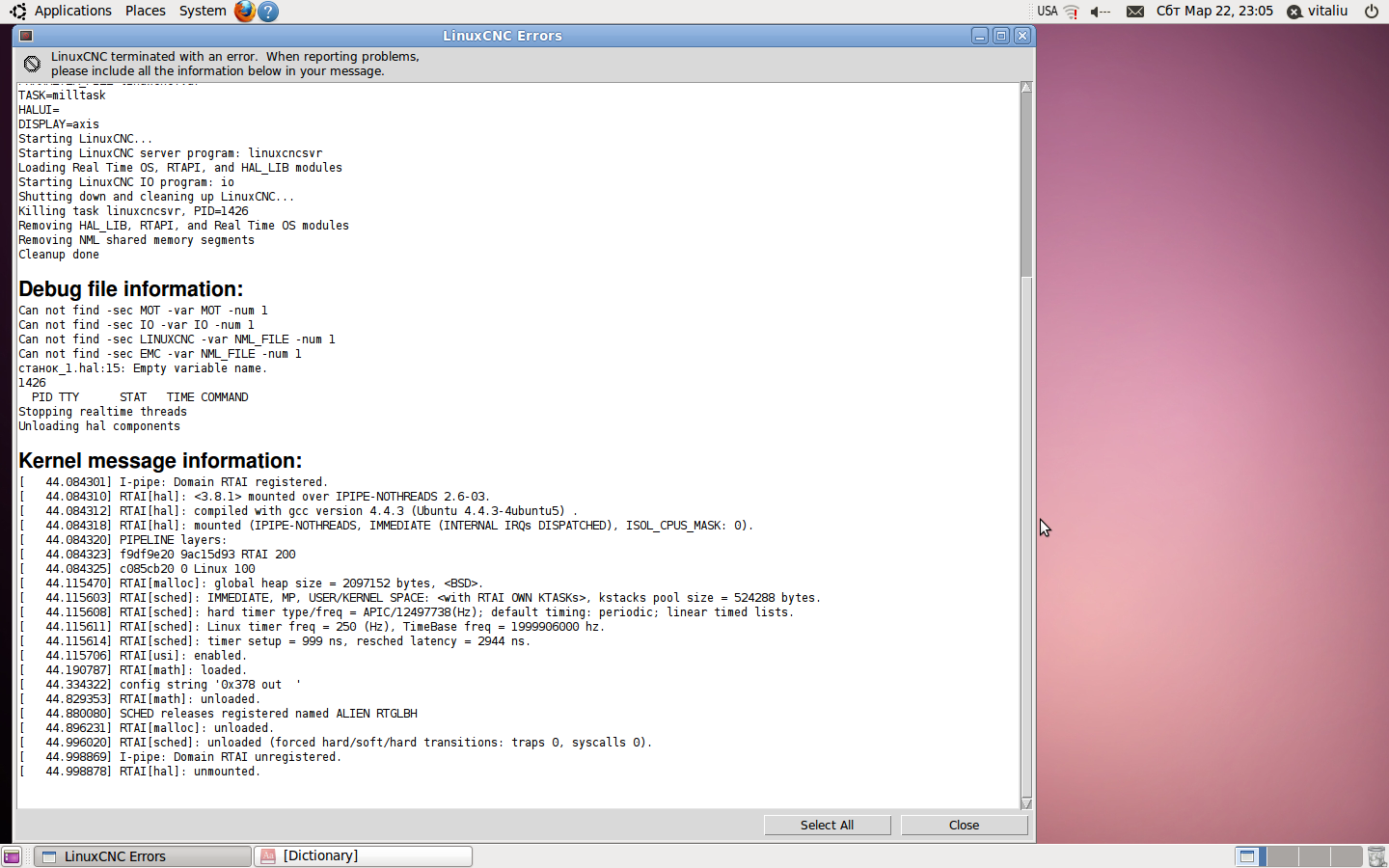Click 'SCHED releases registered named ALIEN RTGLBH' line
The width and height of the screenshot is (1389, 868).
218,714
